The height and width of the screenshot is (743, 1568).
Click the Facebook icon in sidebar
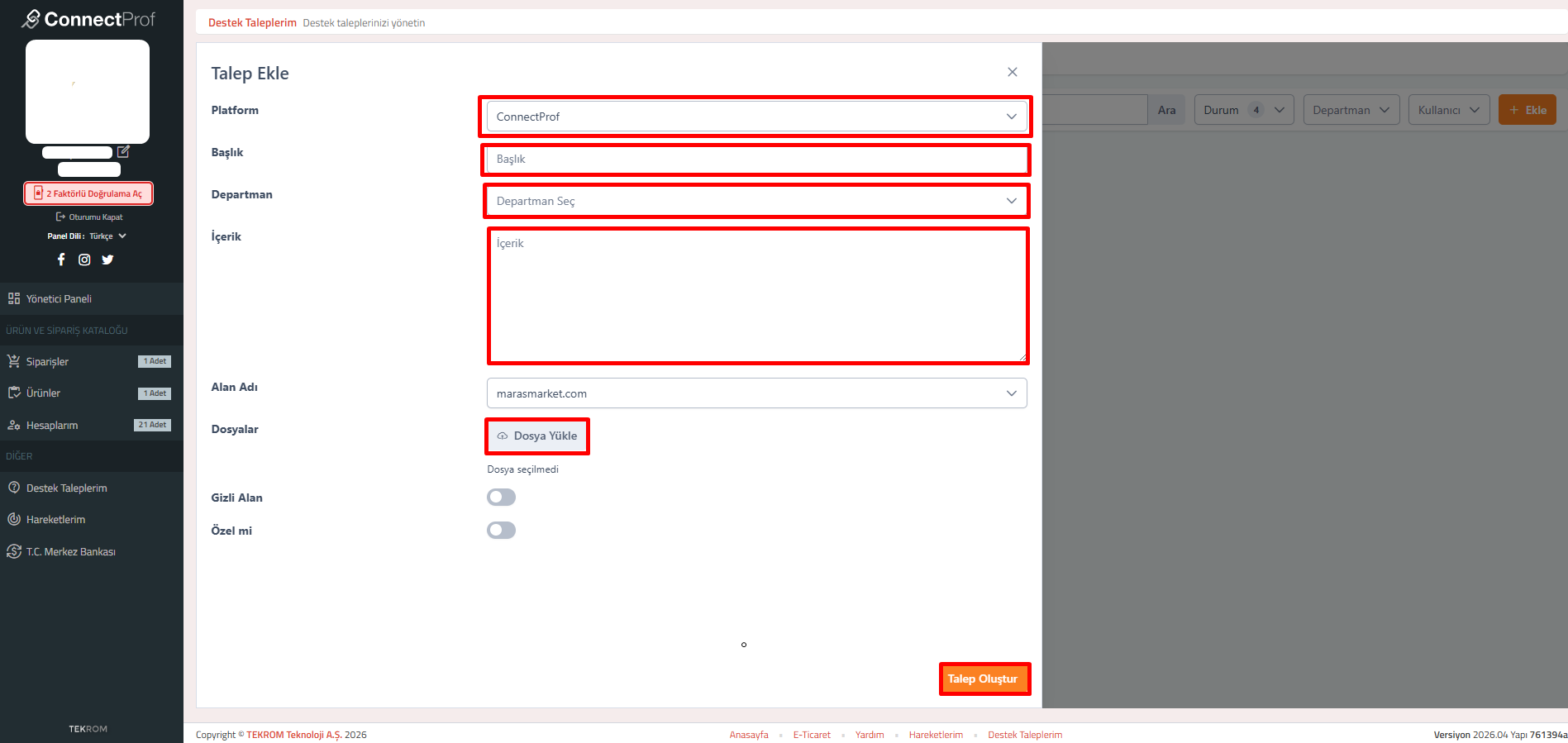click(x=61, y=260)
